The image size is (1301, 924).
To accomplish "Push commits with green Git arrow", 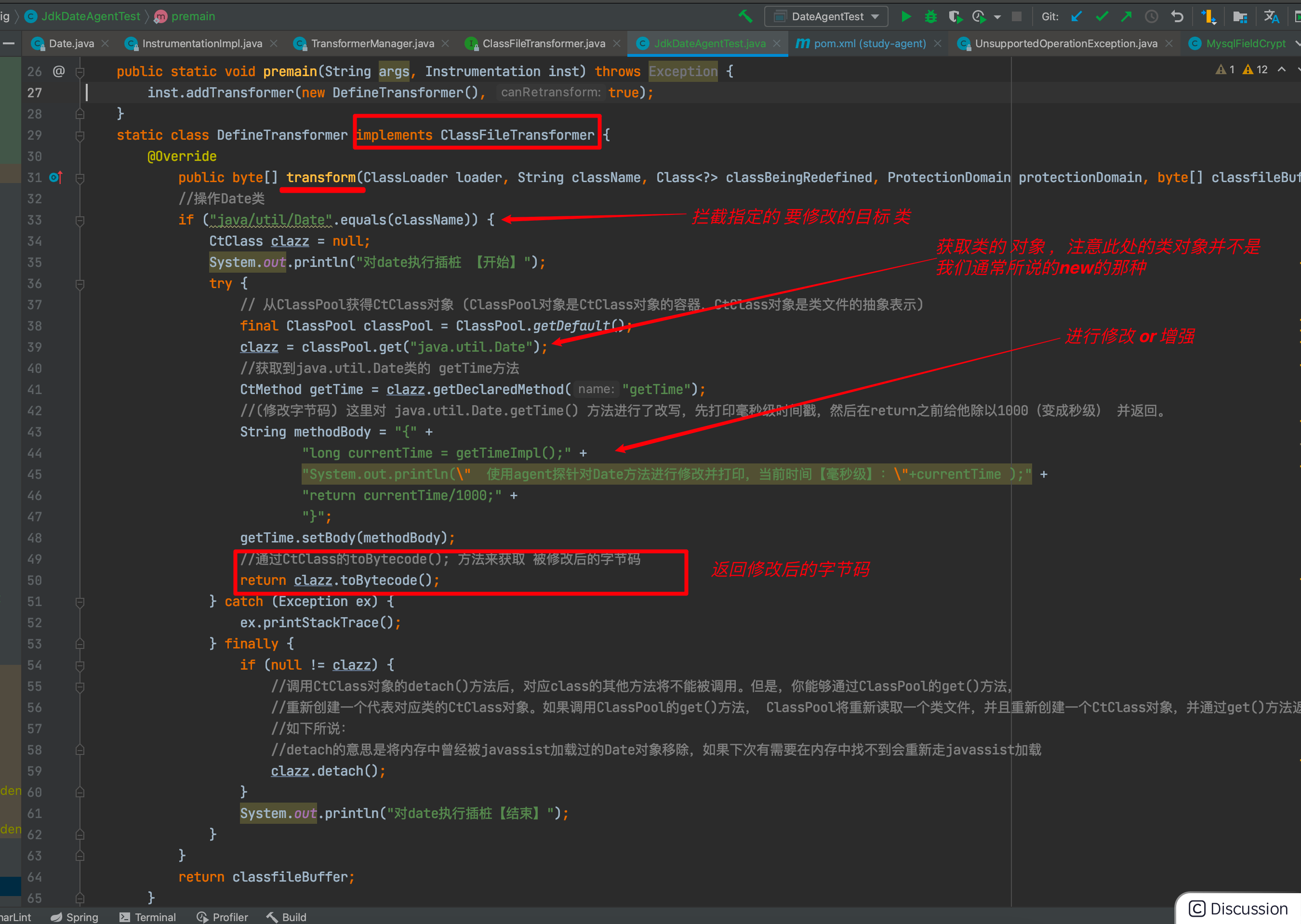I will 1126,16.
